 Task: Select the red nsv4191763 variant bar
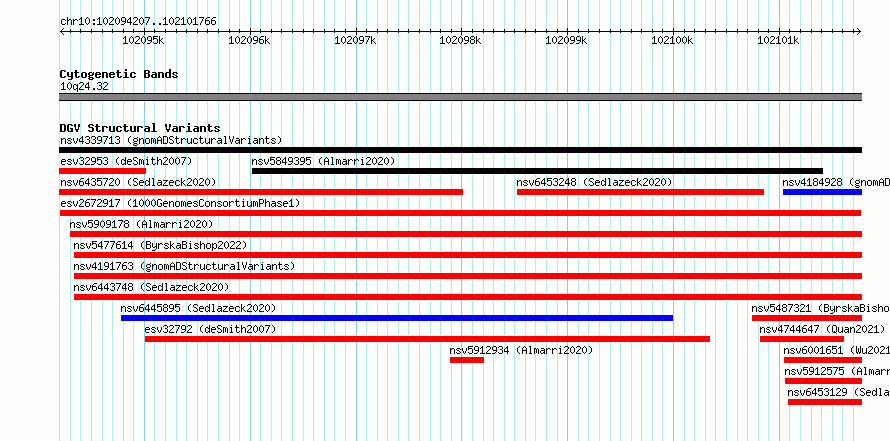(x=468, y=276)
